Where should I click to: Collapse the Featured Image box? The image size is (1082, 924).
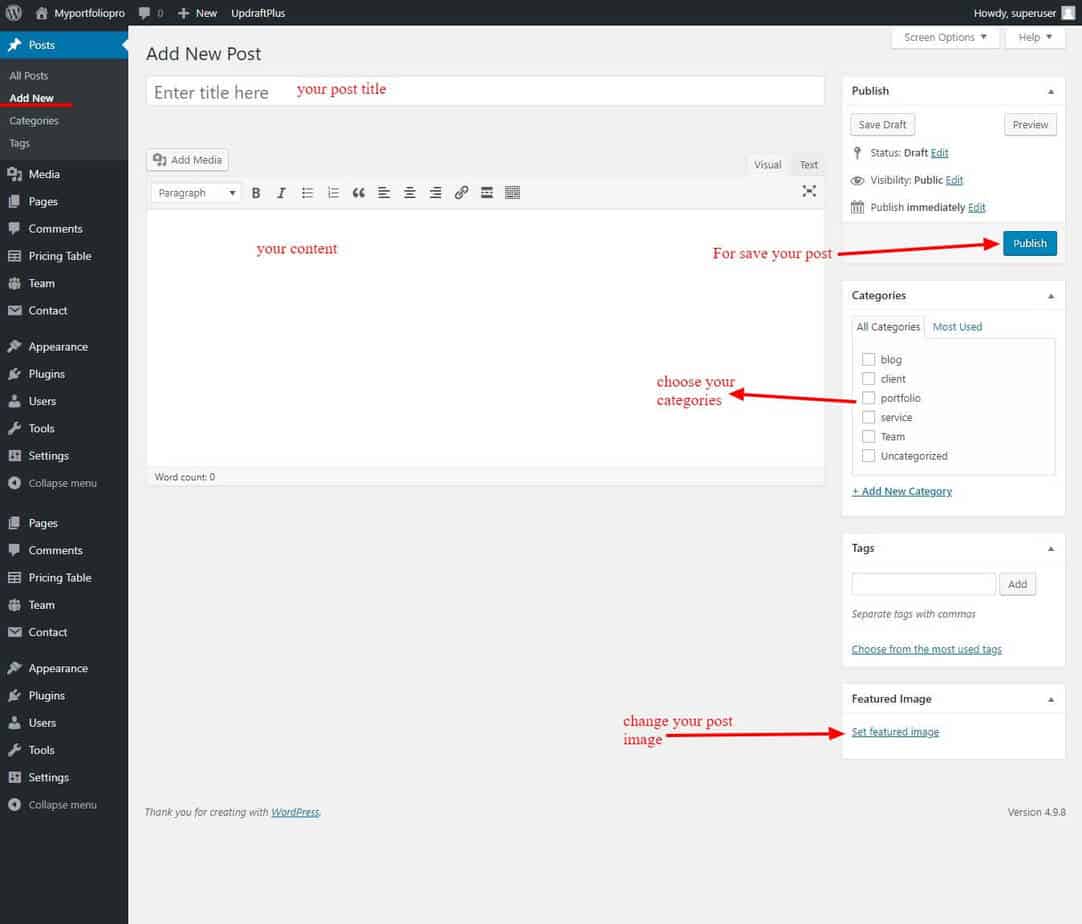pos(1051,700)
